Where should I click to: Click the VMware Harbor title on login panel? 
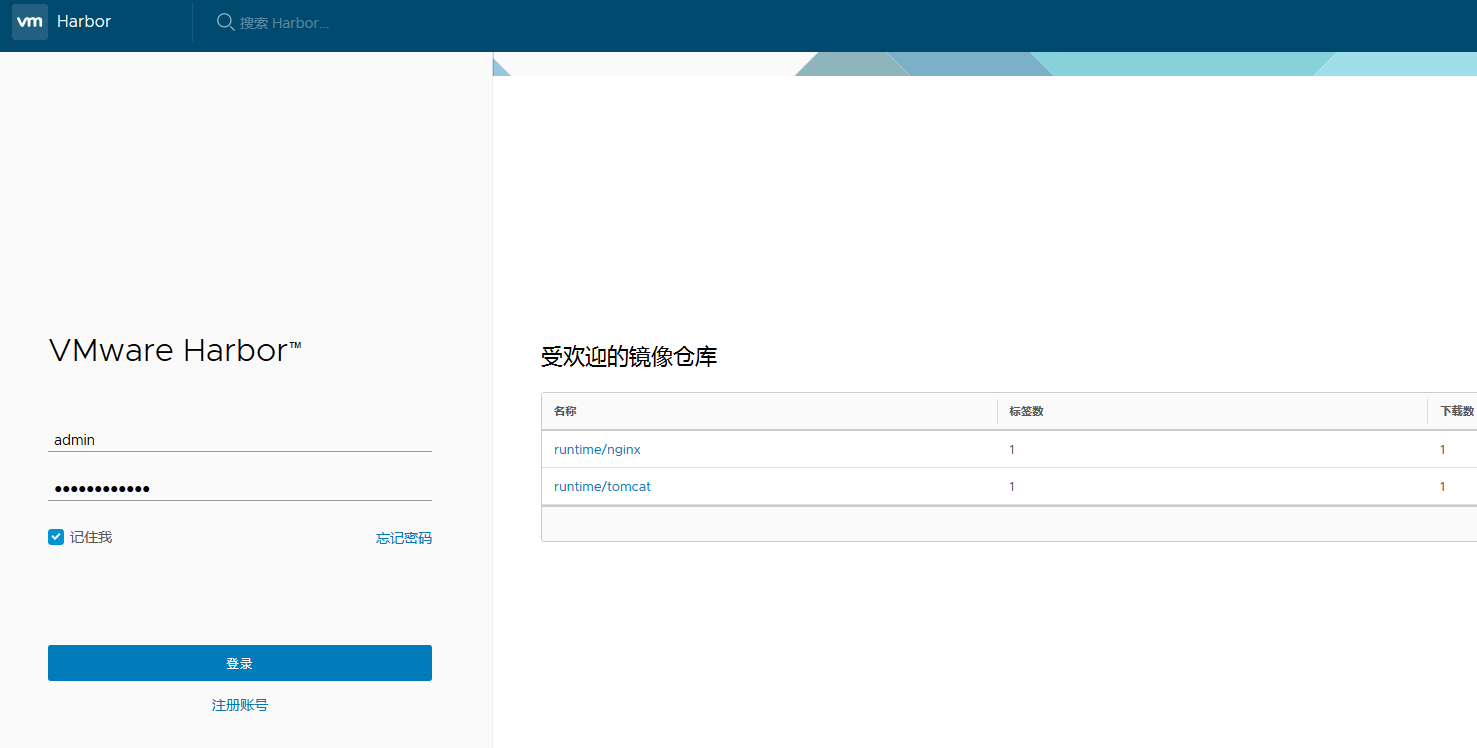tap(175, 350)
